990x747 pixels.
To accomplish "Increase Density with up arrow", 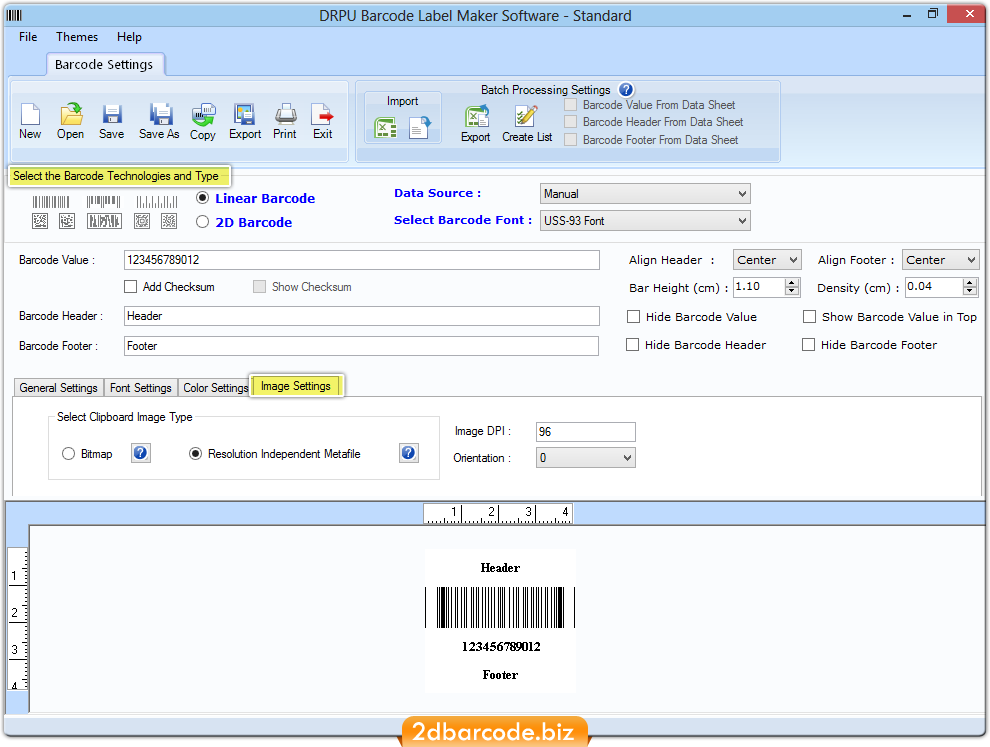I will [970, 282].
